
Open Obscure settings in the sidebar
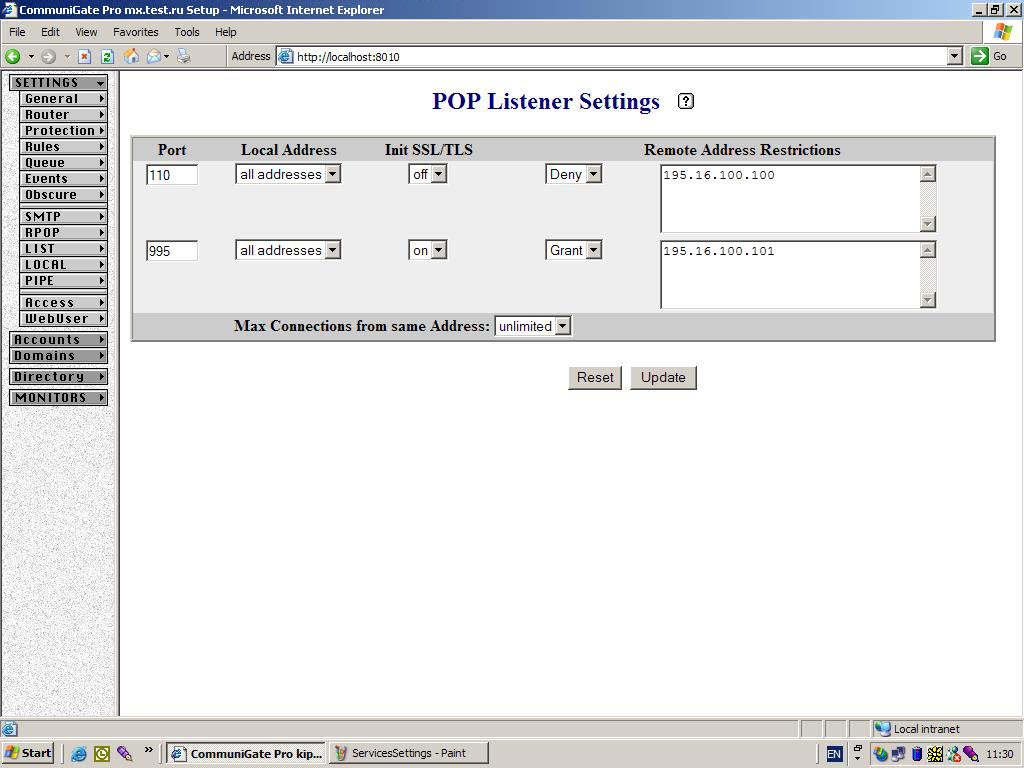click(63, 195)
